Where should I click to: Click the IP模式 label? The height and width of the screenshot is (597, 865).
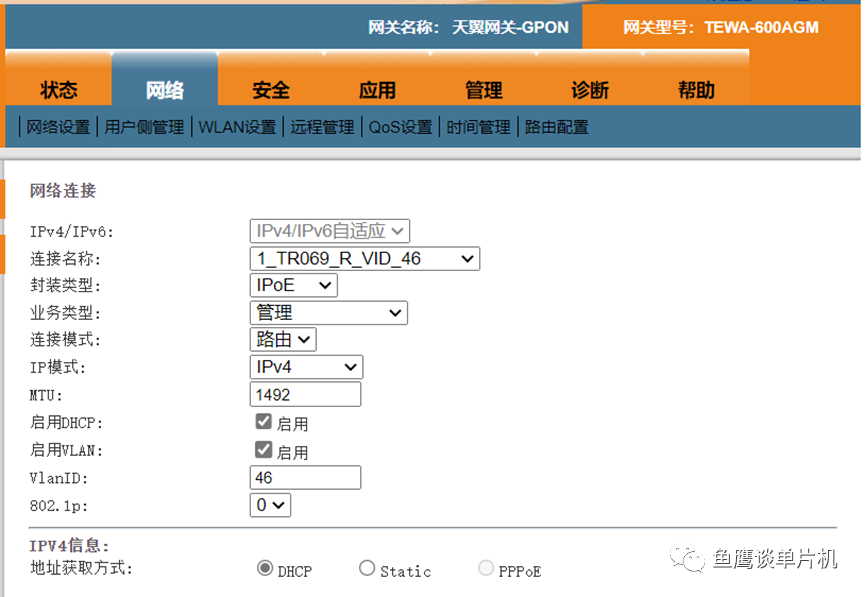click(57, 367)
